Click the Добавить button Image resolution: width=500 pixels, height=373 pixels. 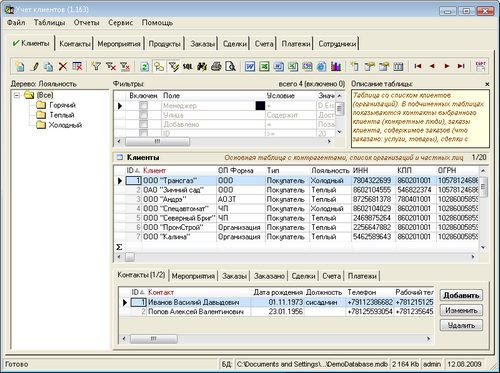coord(461,295)
